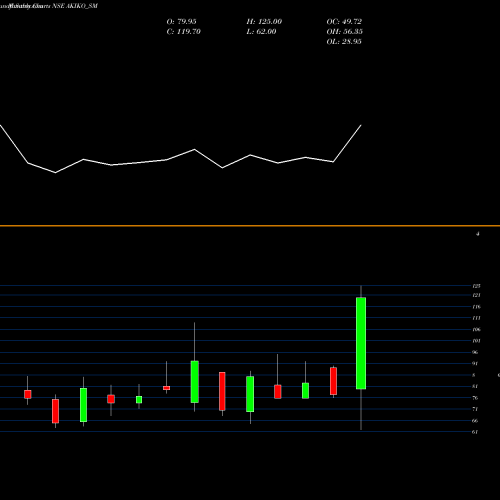500x500 pixels.
Task: Click the 76 price axis label
Action: point(475,398)
